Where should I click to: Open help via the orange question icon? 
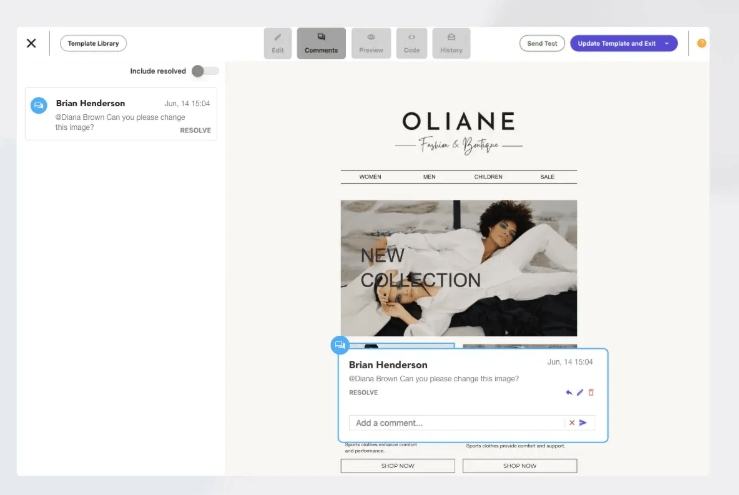click(x=701, y=43)
